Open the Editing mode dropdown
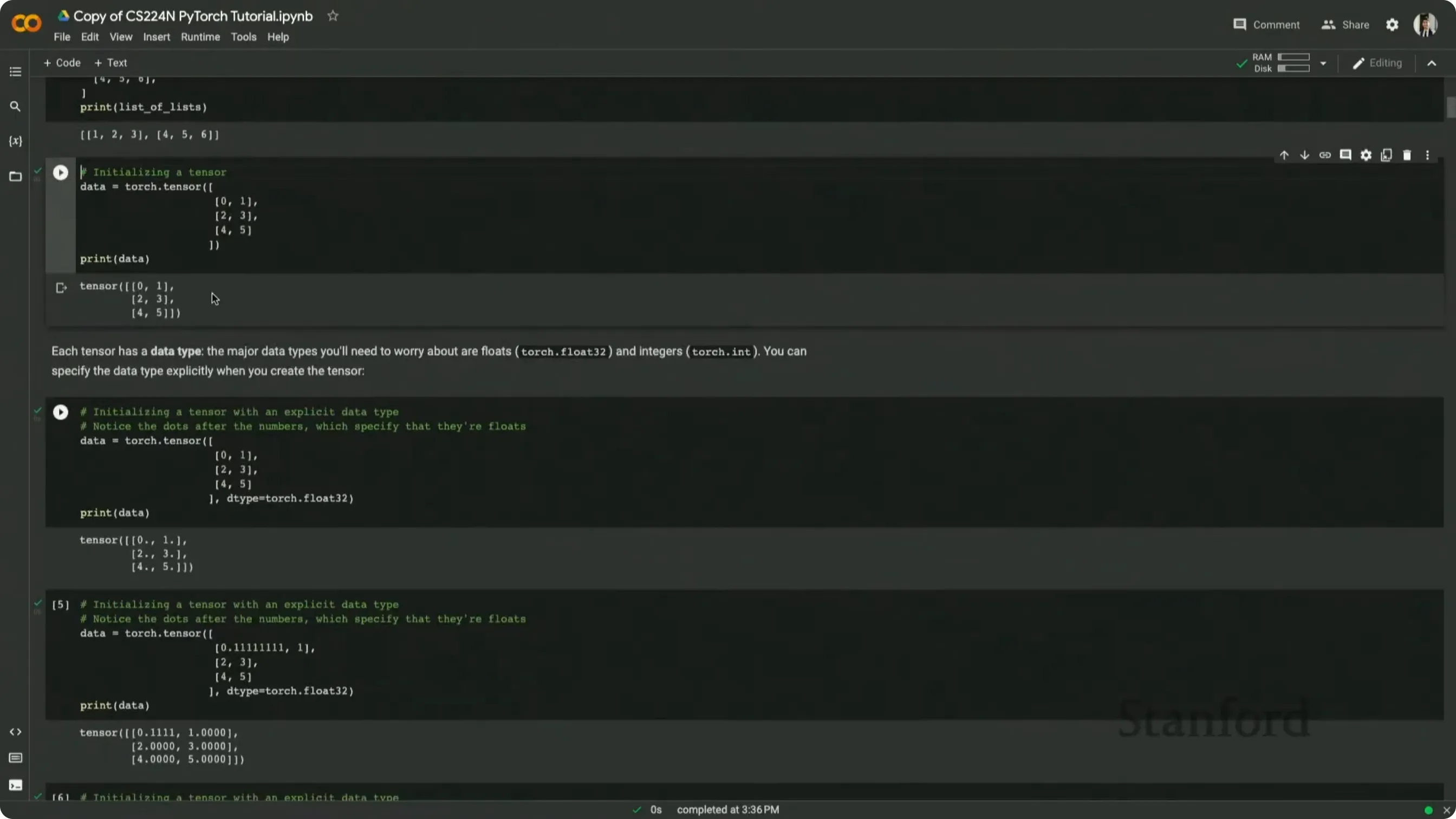This screenshot has width=1456, height=819. [x=1377, y=63]
